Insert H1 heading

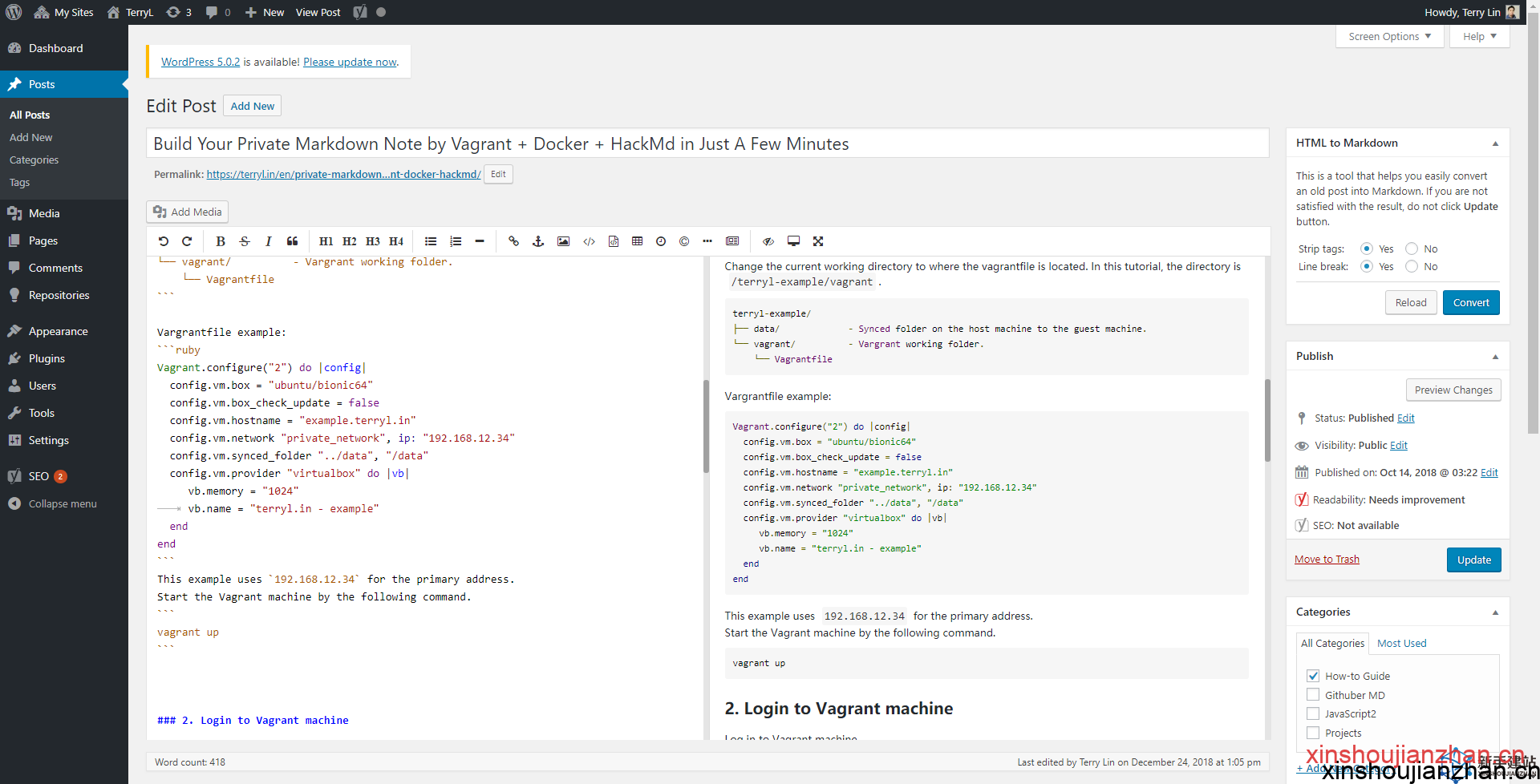click(x=326, y=241)
